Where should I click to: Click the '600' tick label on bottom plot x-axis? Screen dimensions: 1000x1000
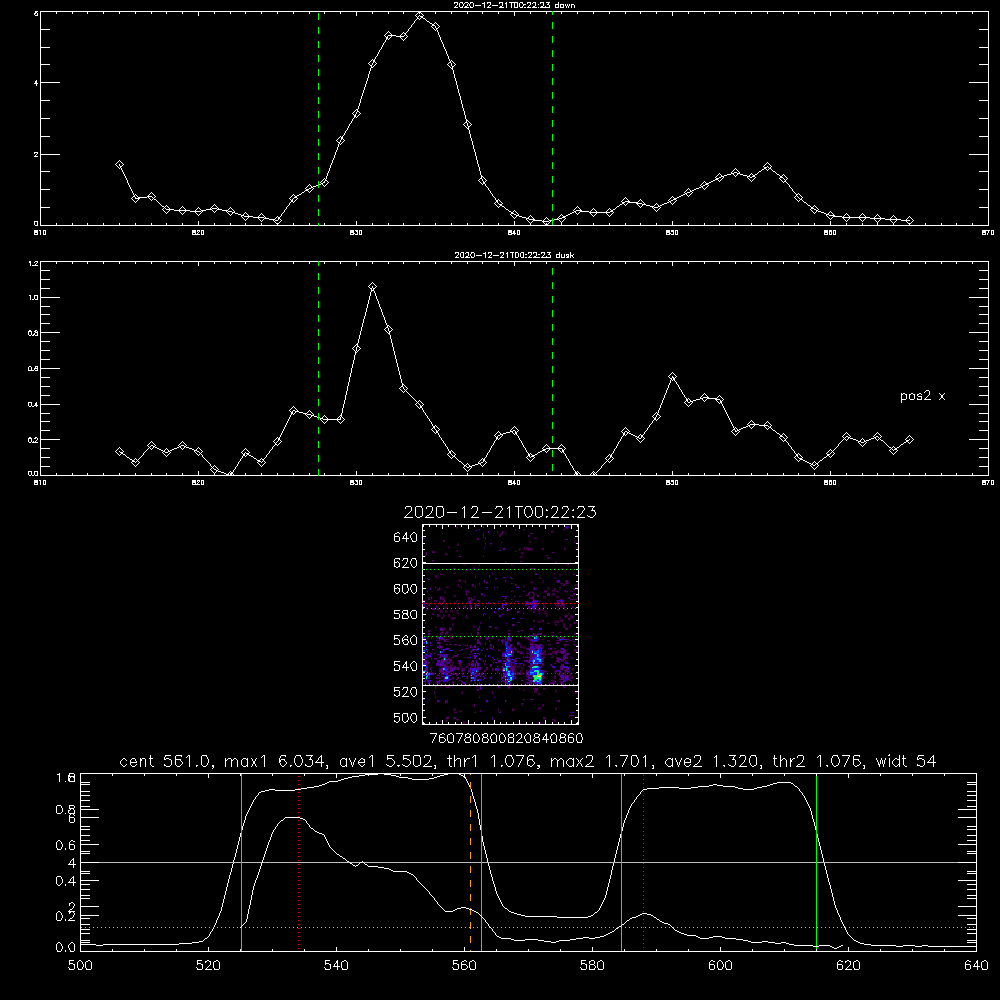pyautogui.click(x=721, y=966)
